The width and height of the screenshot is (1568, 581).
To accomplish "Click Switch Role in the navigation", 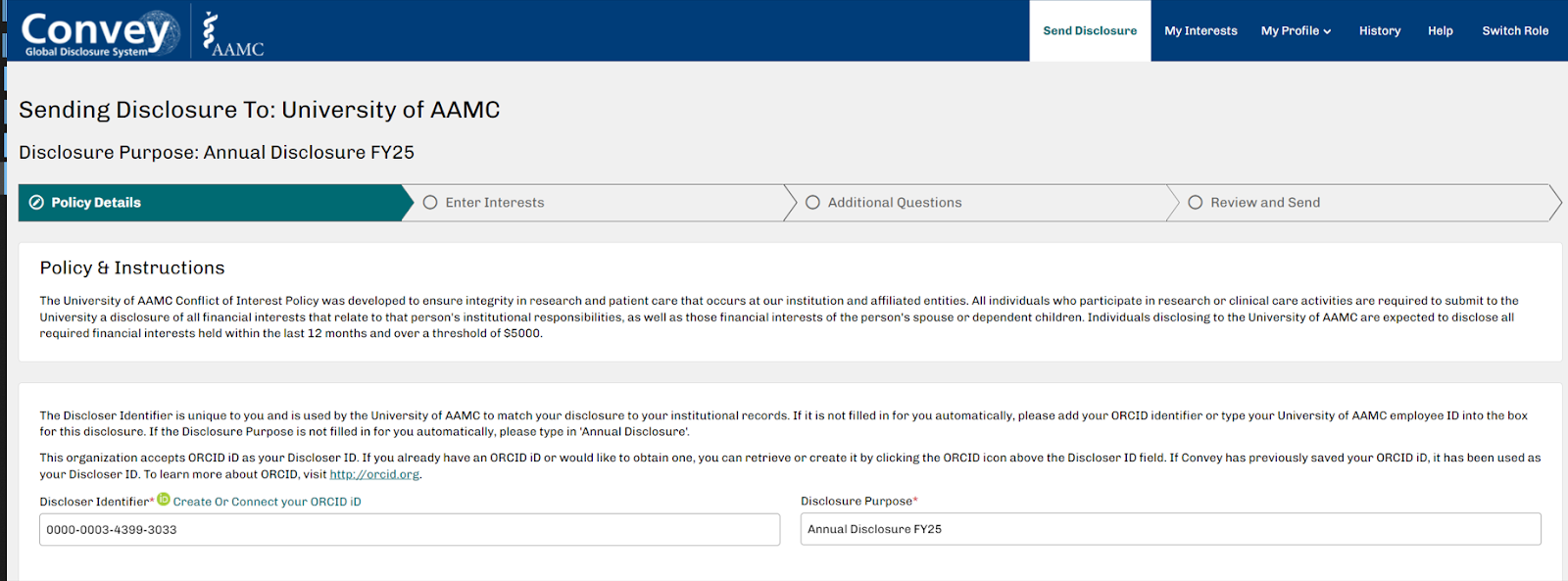I will coord(1515,31).
